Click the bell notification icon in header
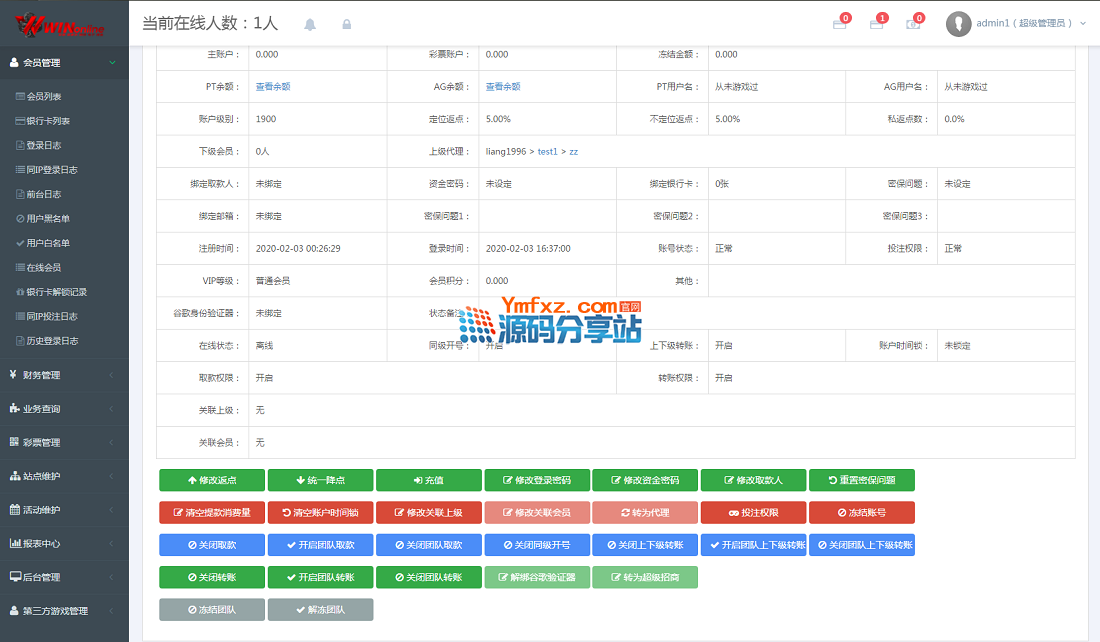Image resolution: width=1100 pixels, height=642 pixels. 310,24
